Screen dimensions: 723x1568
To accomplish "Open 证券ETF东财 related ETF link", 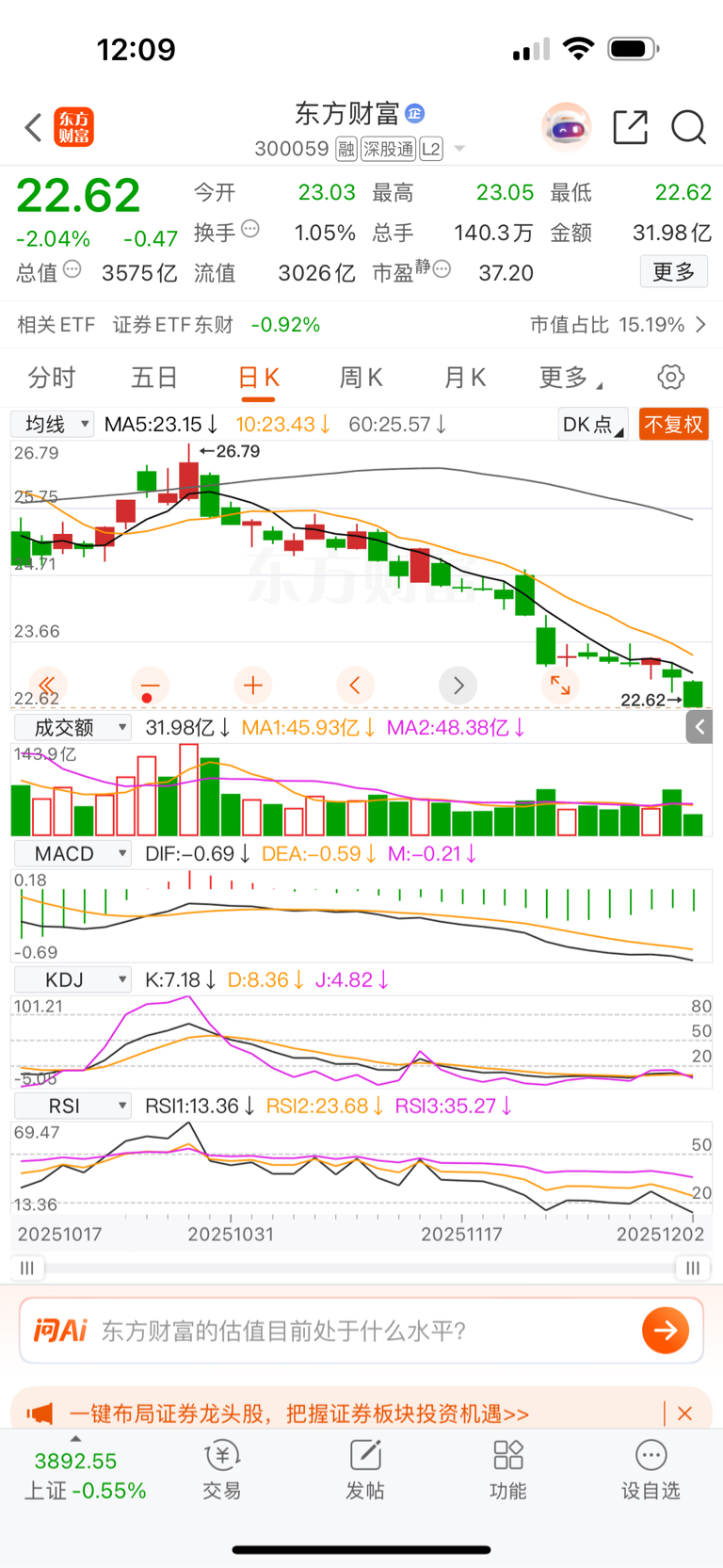I will tap(173, 325).
